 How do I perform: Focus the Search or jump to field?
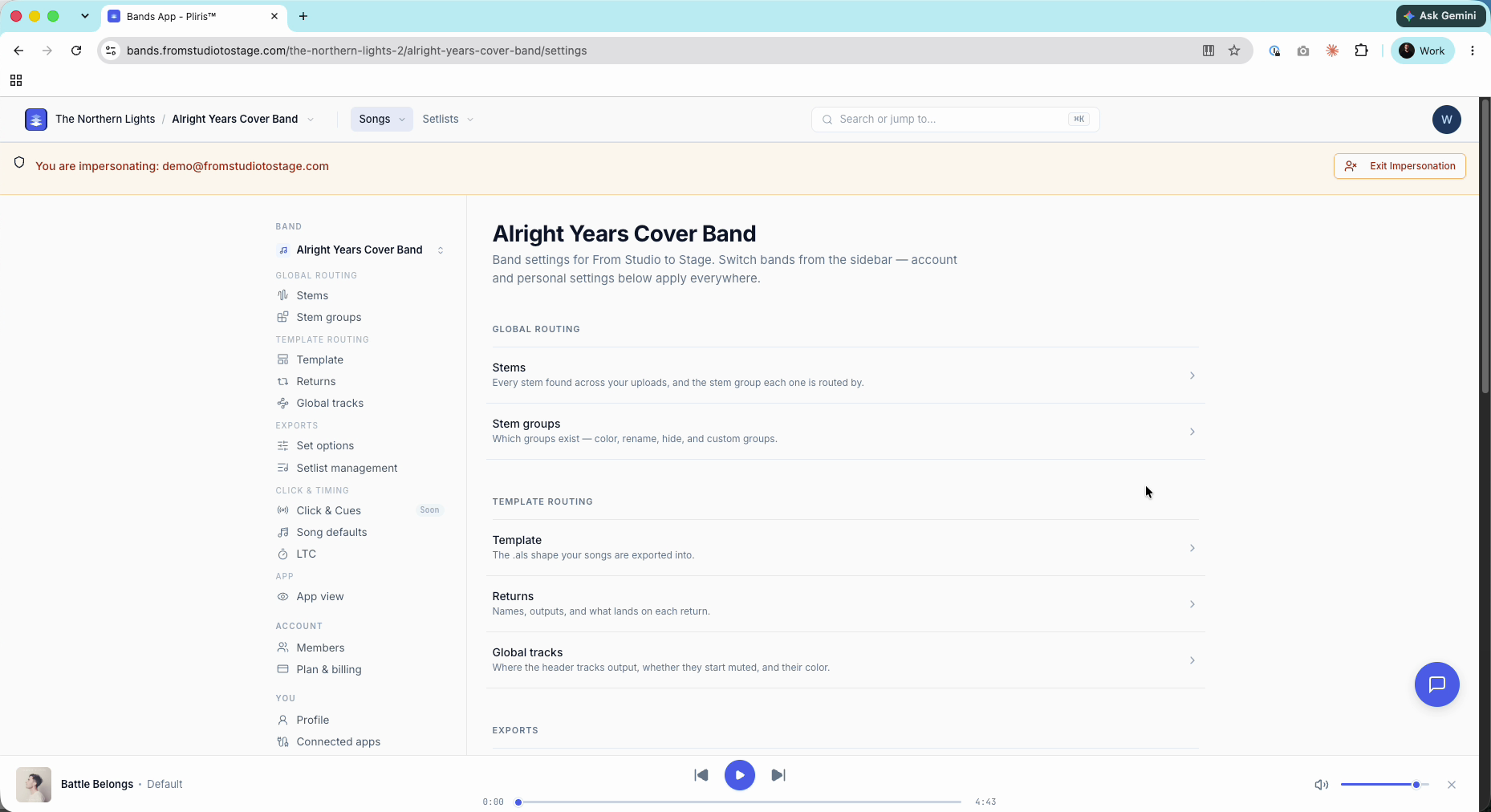pos(955,120)
